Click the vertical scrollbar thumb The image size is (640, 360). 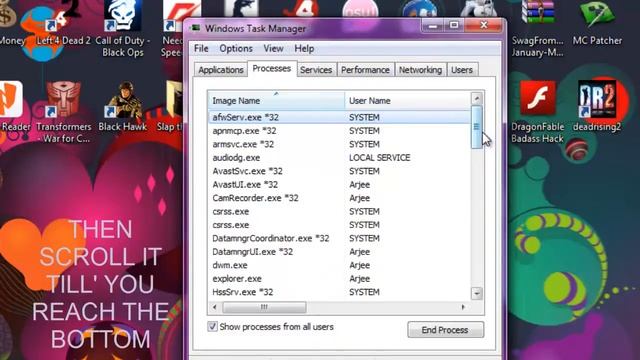477,127
